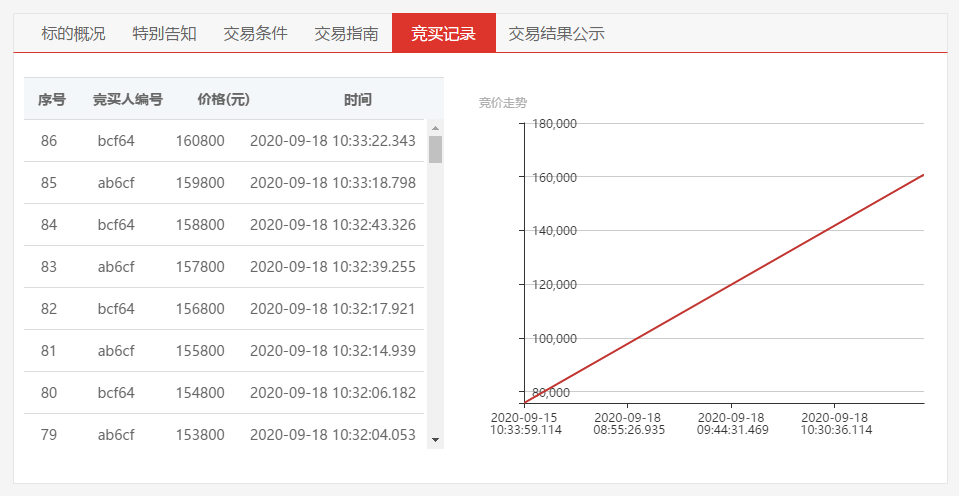The image size is (959, 496).
Task: Click the scrollbar down arrow
Action: coord(435,439)
